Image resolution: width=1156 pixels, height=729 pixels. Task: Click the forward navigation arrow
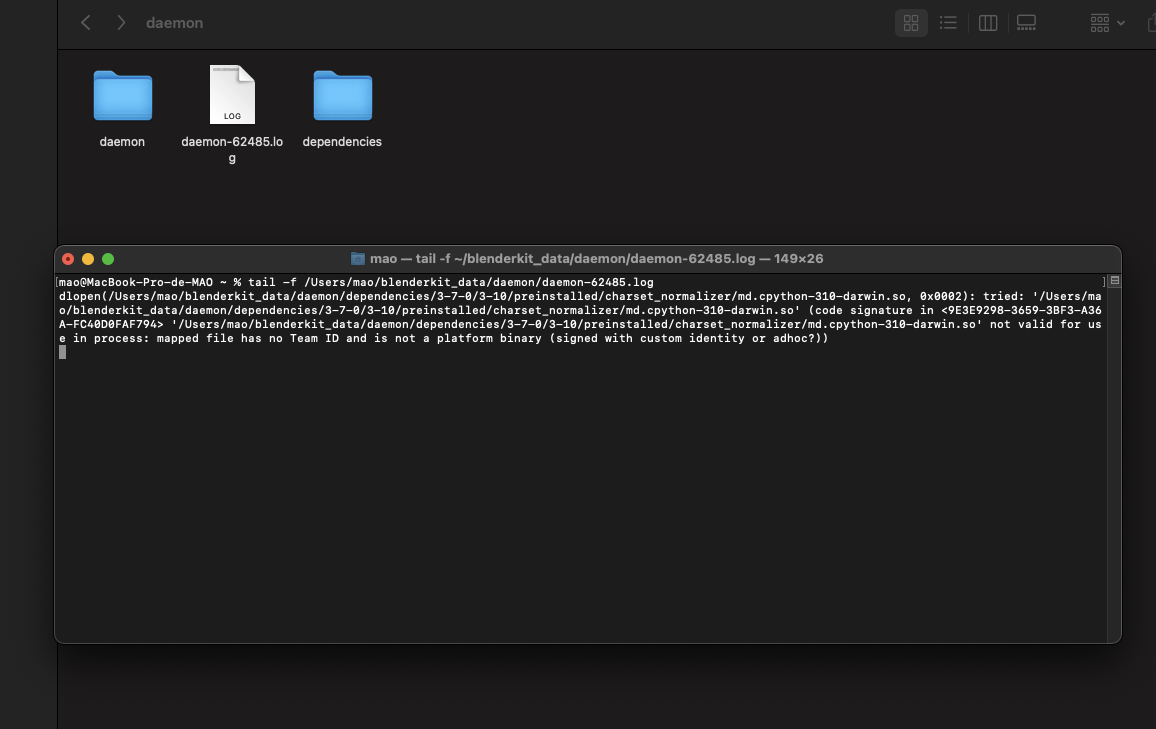119,22
